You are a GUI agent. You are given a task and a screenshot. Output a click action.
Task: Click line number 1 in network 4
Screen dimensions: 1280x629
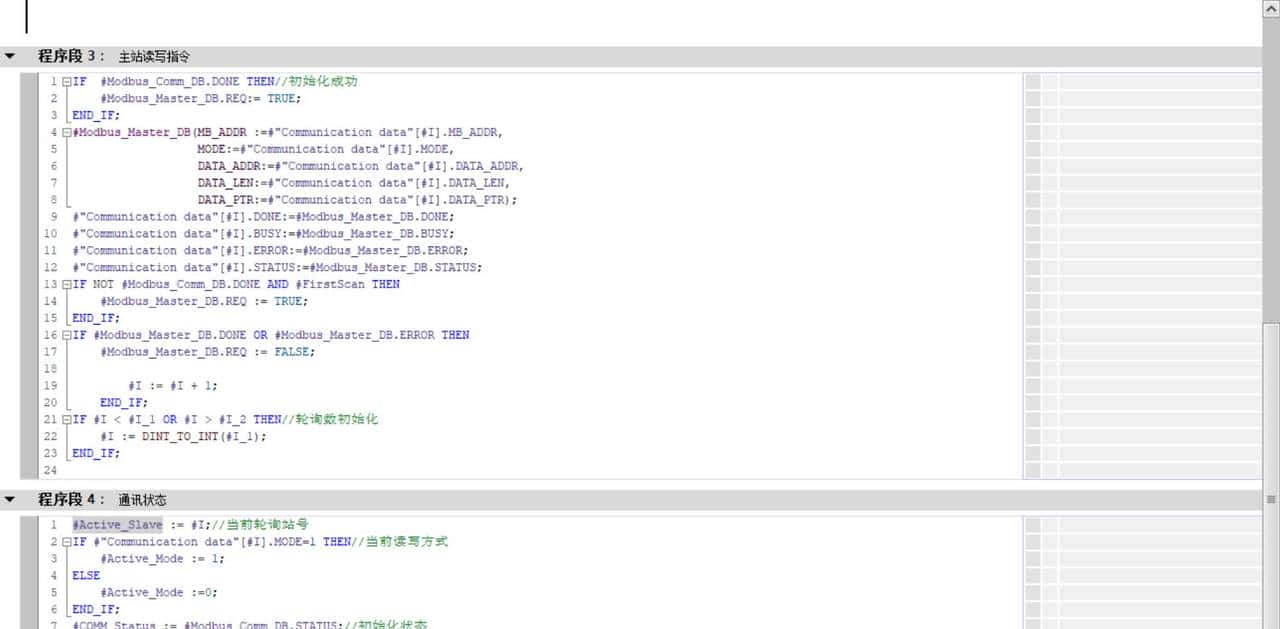(x=53, y=524)
